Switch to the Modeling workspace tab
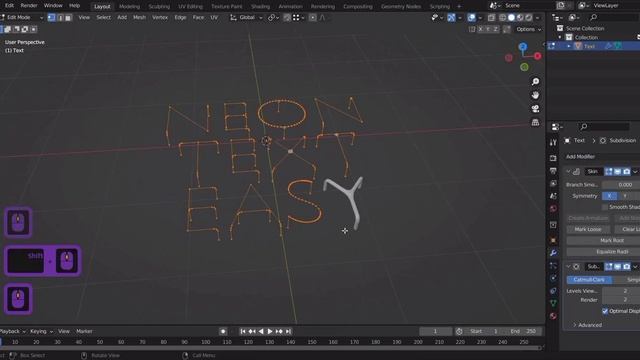 [x=129, y=7]
